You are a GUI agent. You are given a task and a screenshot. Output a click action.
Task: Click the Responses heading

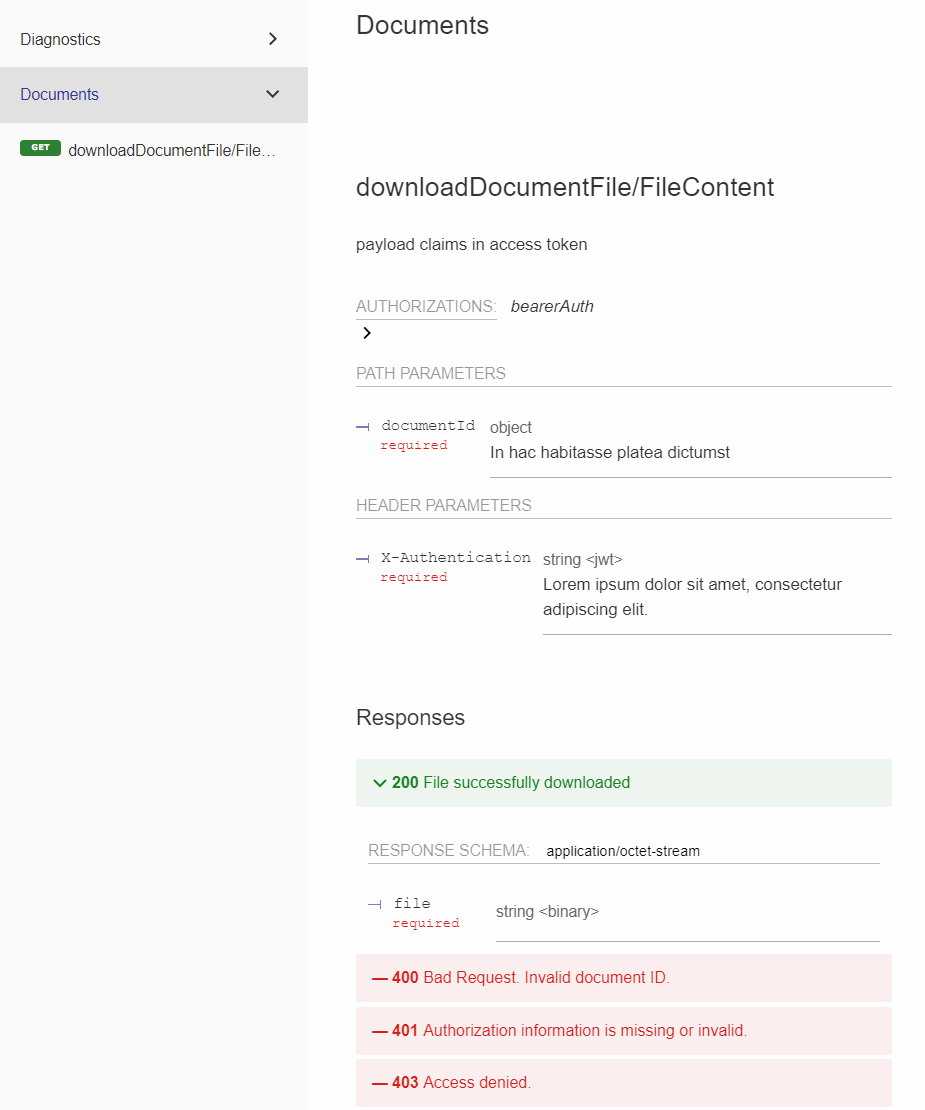[410, 717]
